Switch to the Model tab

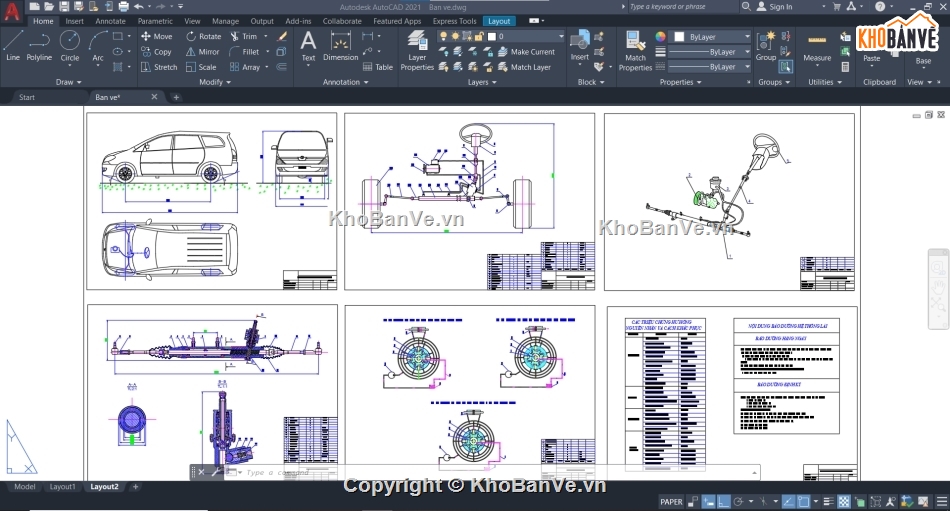(x=25, y=487)
